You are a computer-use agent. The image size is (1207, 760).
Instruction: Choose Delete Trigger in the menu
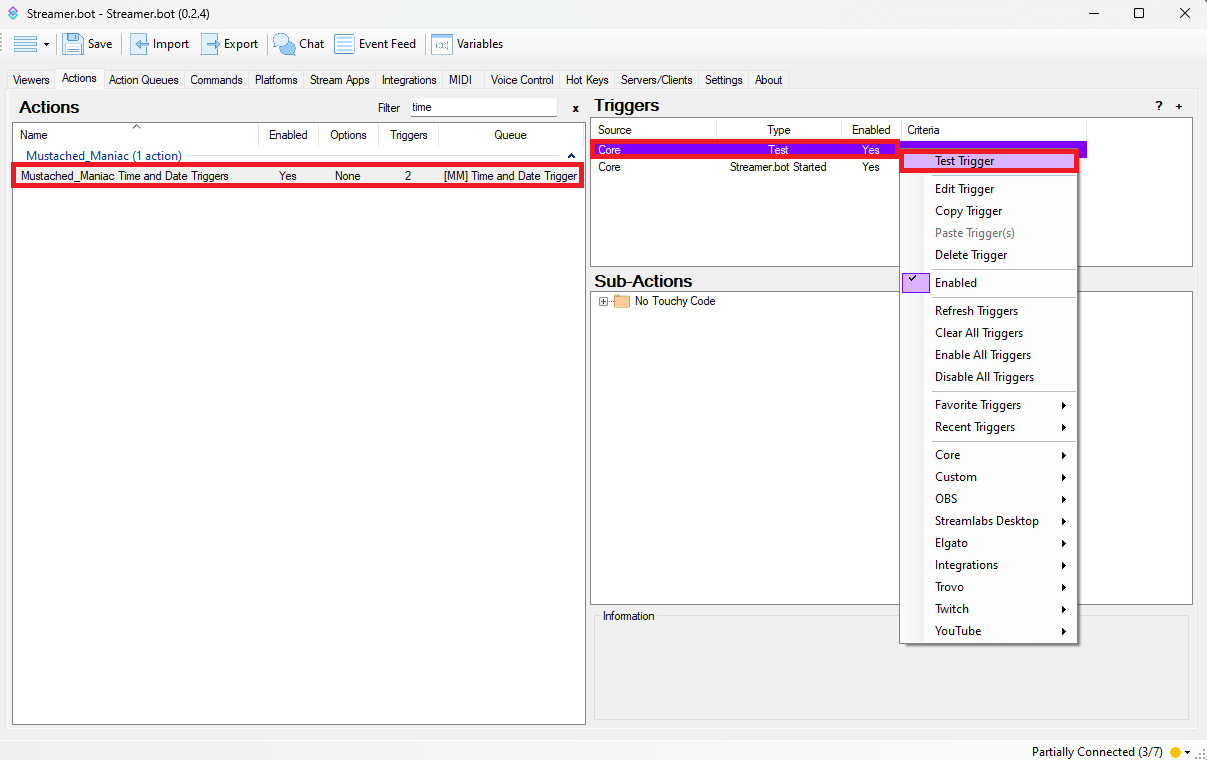[970, 255]
